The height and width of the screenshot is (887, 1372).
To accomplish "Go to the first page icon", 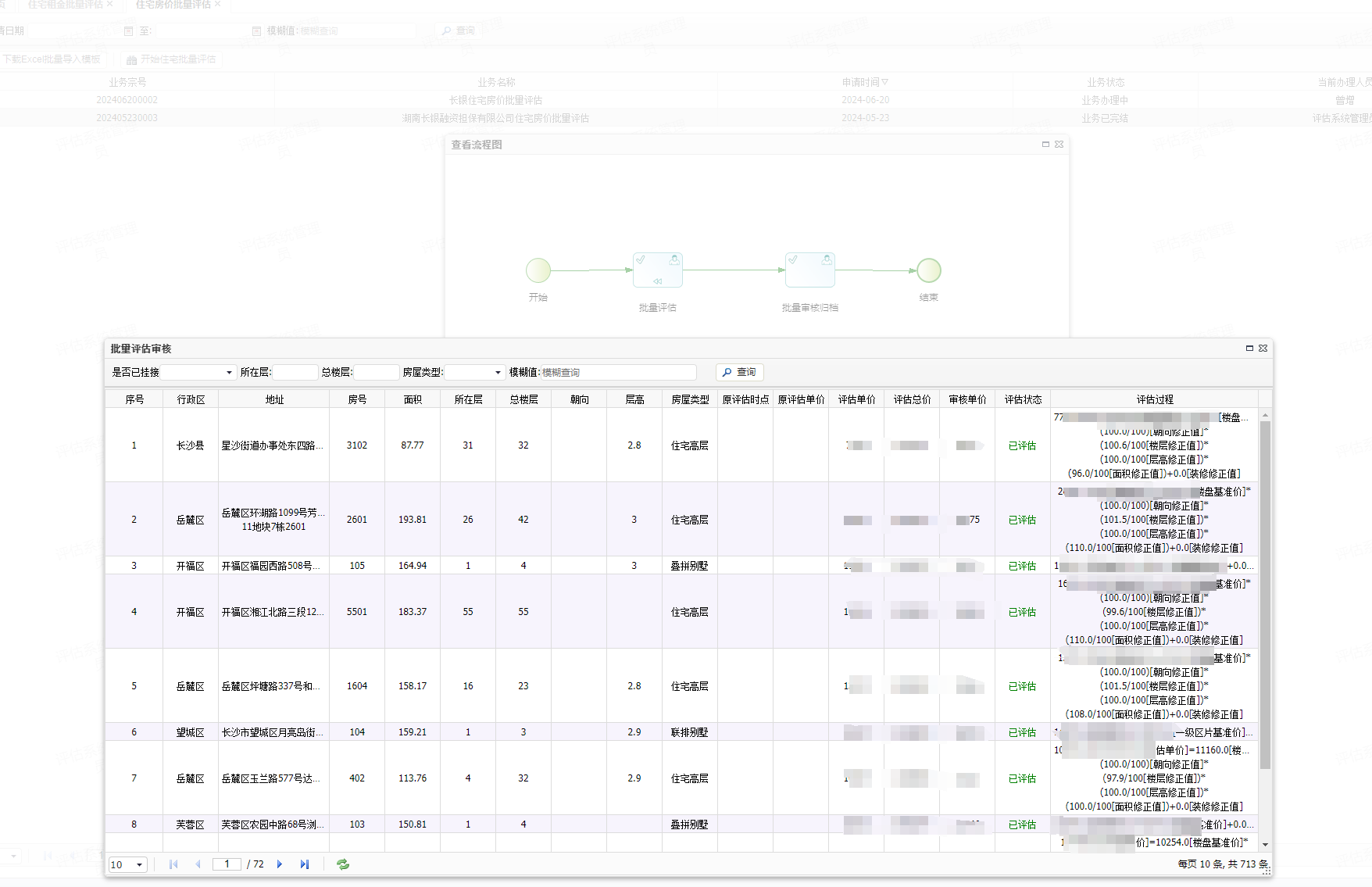I will (173, 864).
